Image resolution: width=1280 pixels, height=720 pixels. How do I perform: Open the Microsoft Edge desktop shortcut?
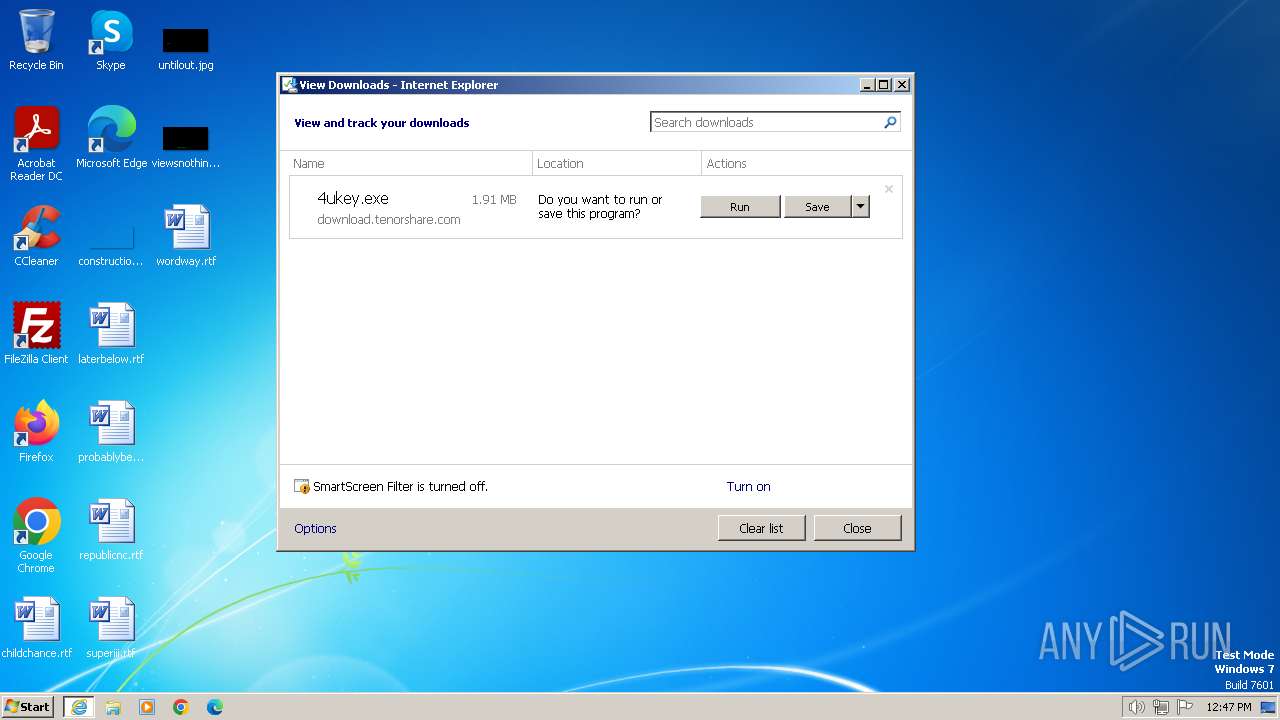coord(111,138)
